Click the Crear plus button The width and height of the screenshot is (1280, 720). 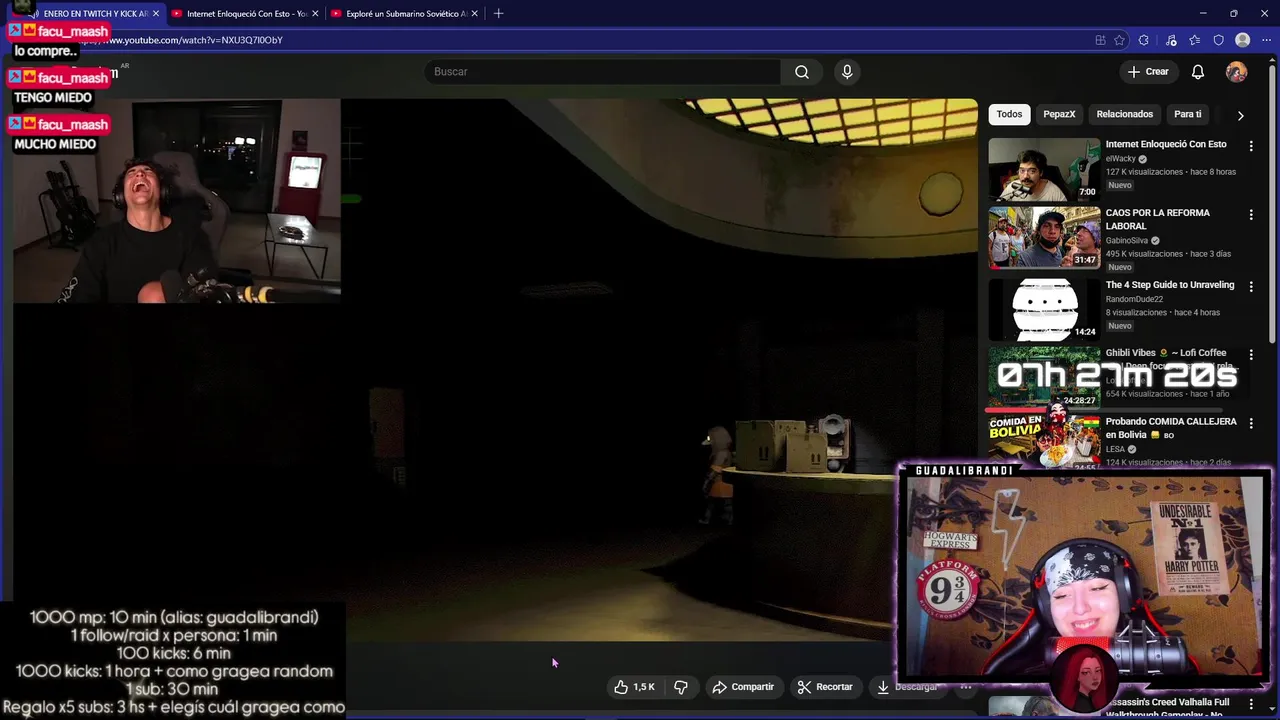(1148, 72)
